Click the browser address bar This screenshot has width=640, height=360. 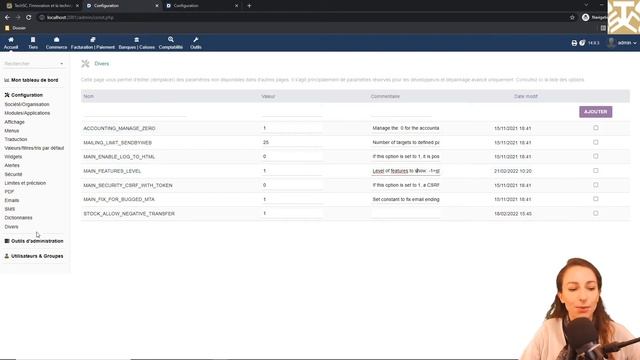pyautogui.click(x=302, y=18)
